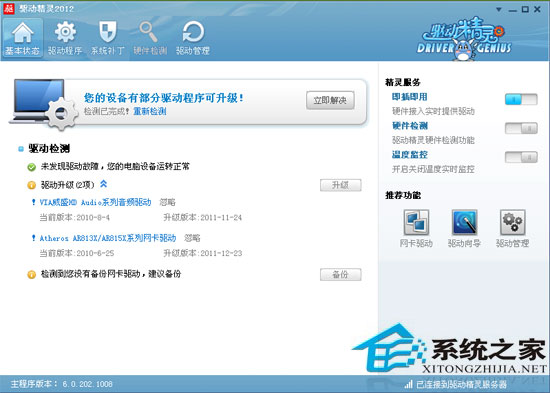Ignore the Atheros AR813X network driver update
The width and height of the screenshot is (550, 393).
click(192, 238)
